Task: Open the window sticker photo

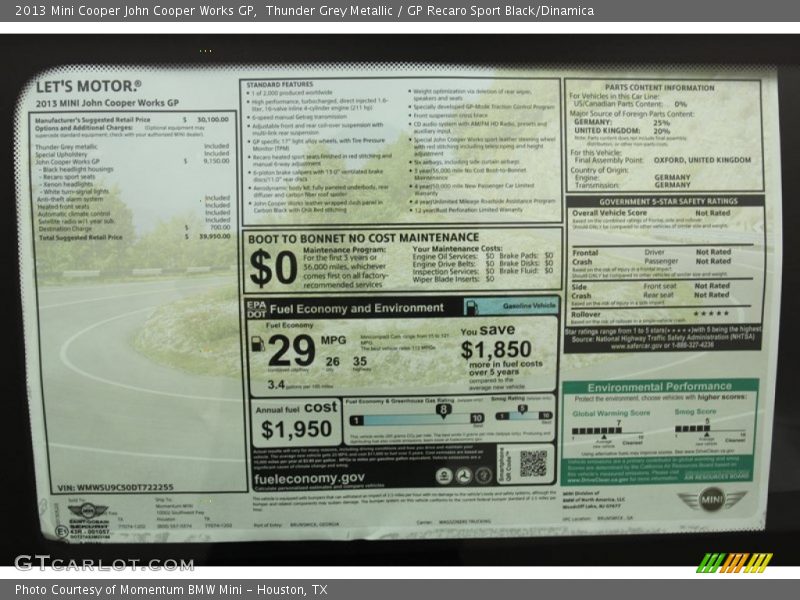Action: pyautogui.click(x=400, y=300)
